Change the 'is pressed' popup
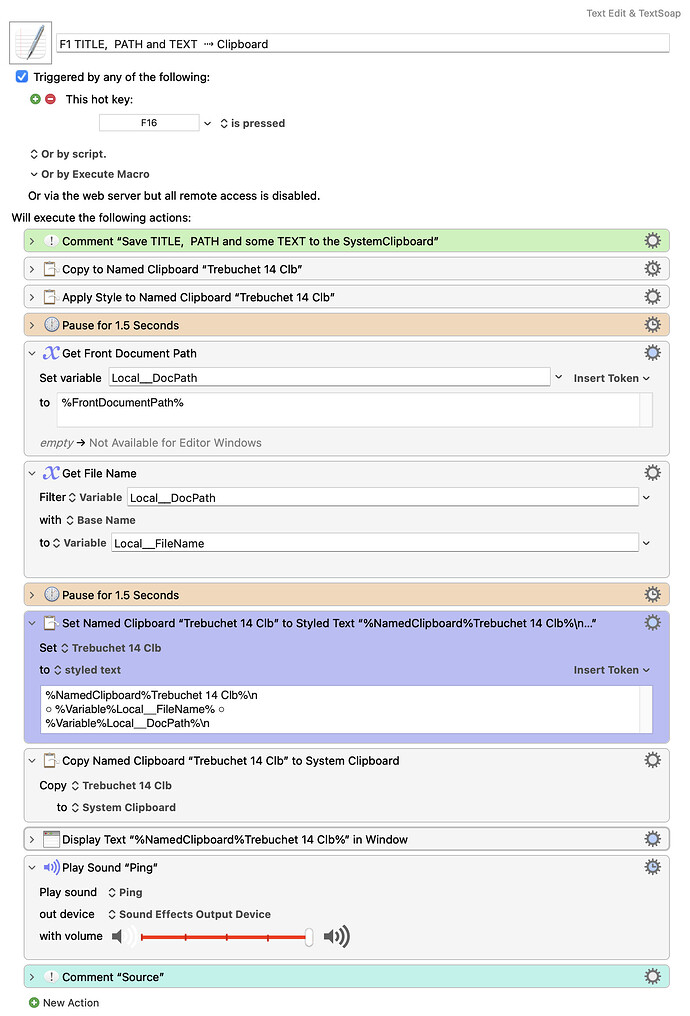The width and height of the screenshot is (690, 1016). (253, 123)
